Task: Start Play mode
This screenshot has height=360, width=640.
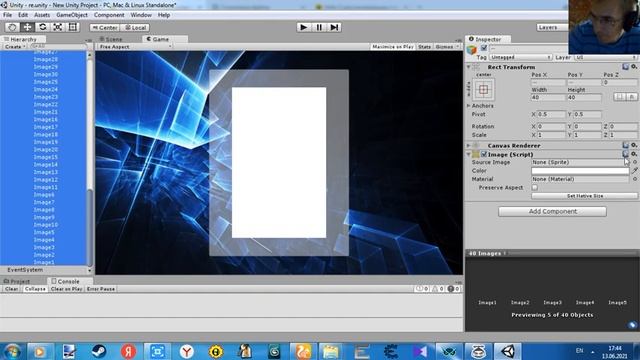Action: pos(303,27)
